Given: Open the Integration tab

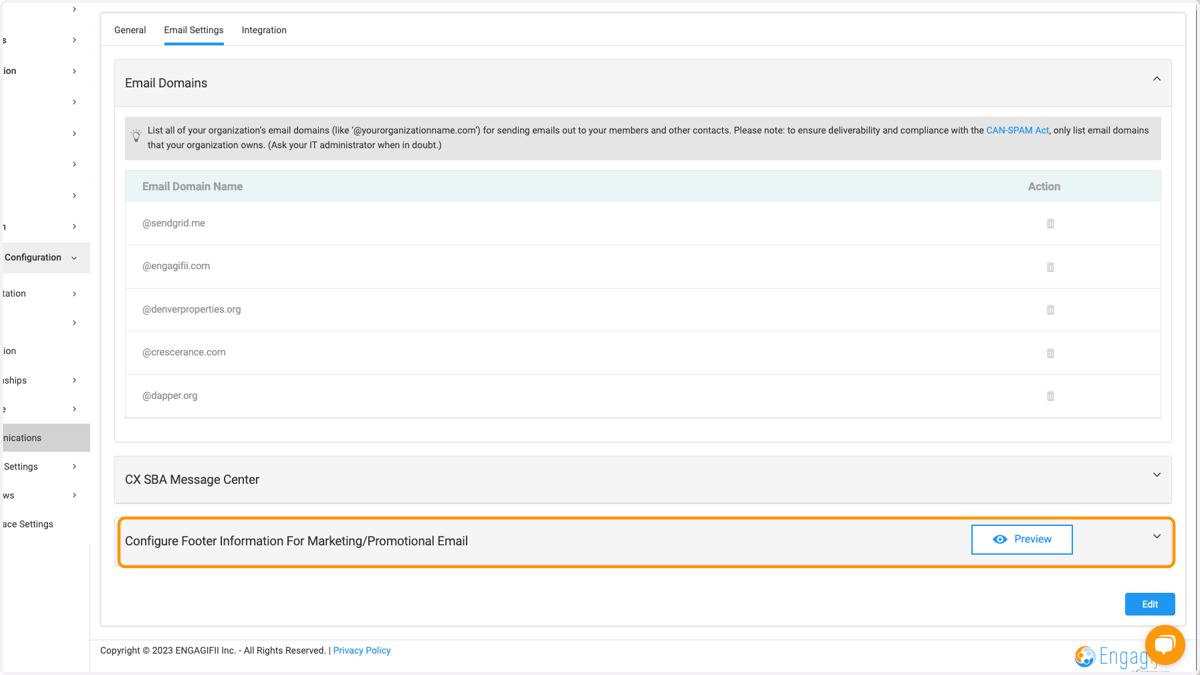Looking at the screenshot, I should (x=264, y=30).
